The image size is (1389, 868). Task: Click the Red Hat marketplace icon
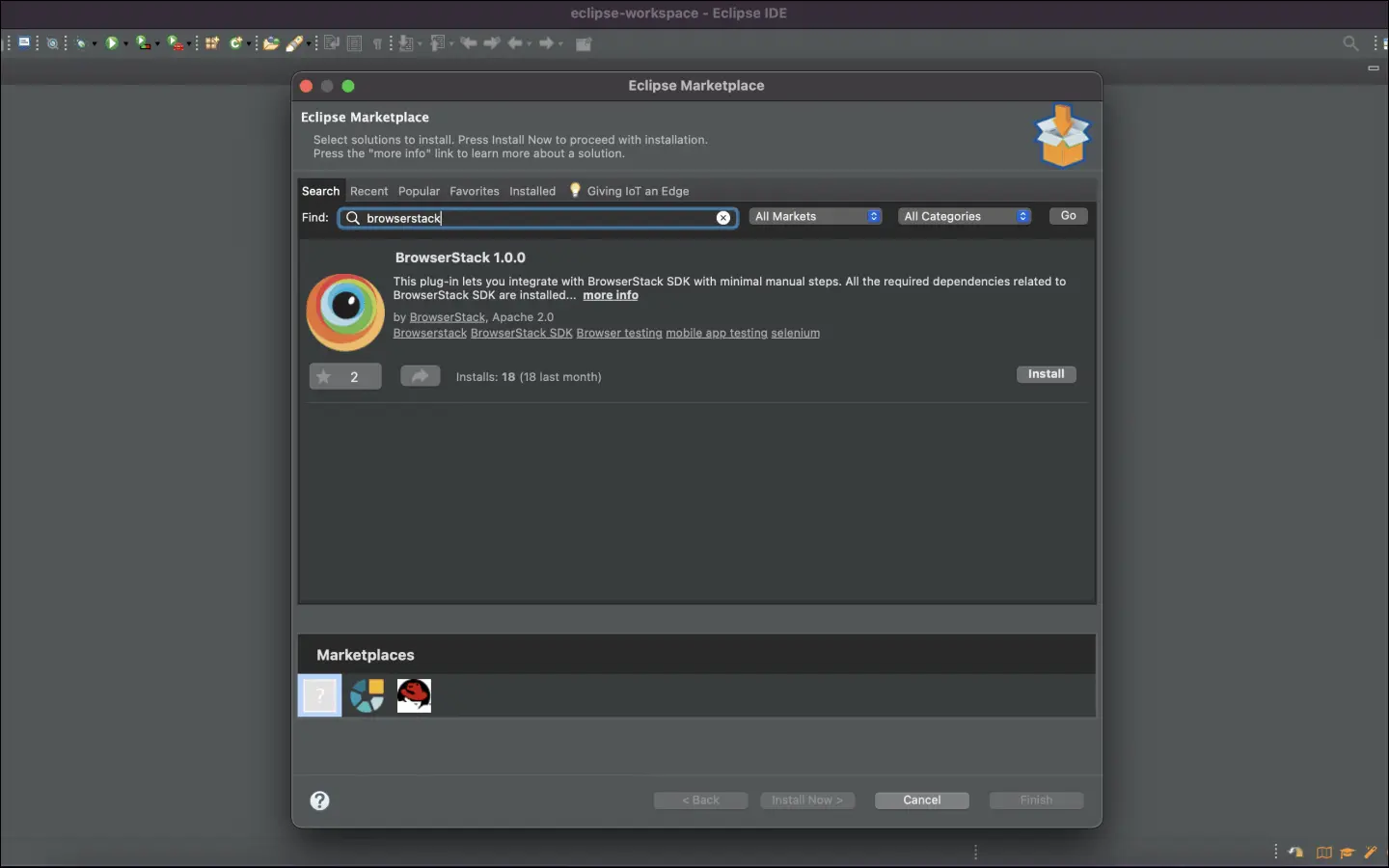click(x=414, y=695)
